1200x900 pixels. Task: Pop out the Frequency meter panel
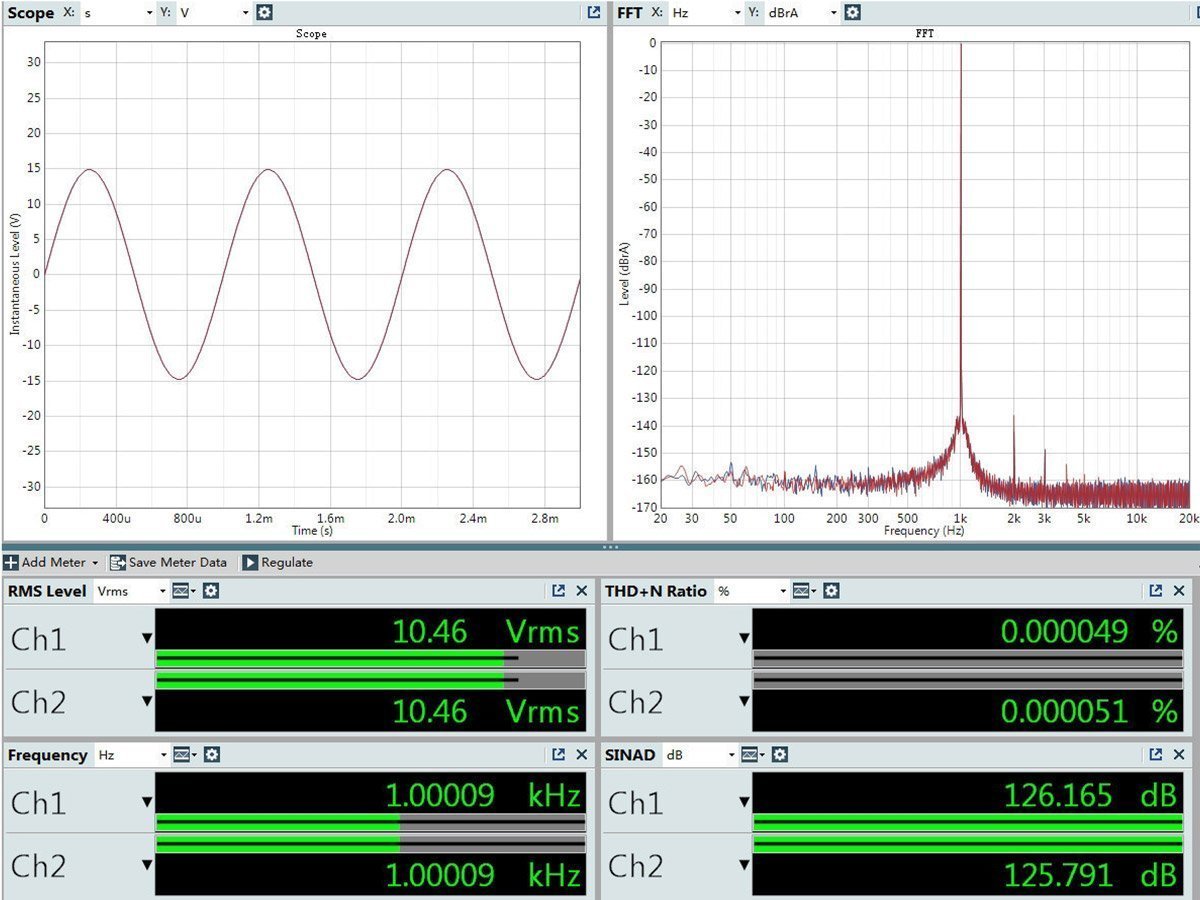coord(559,755)
